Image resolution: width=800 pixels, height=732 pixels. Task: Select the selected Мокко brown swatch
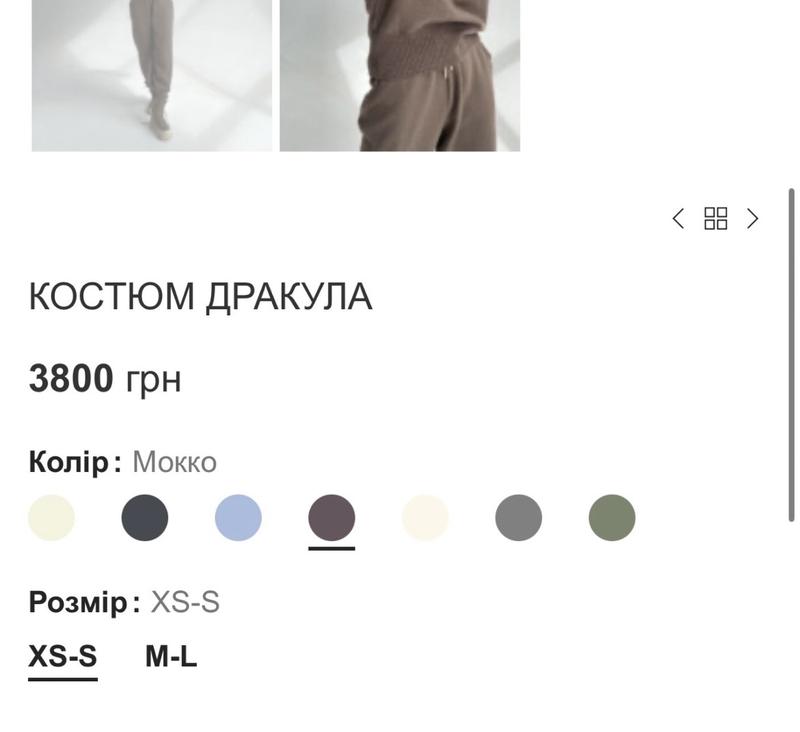(x=332, y=517)
